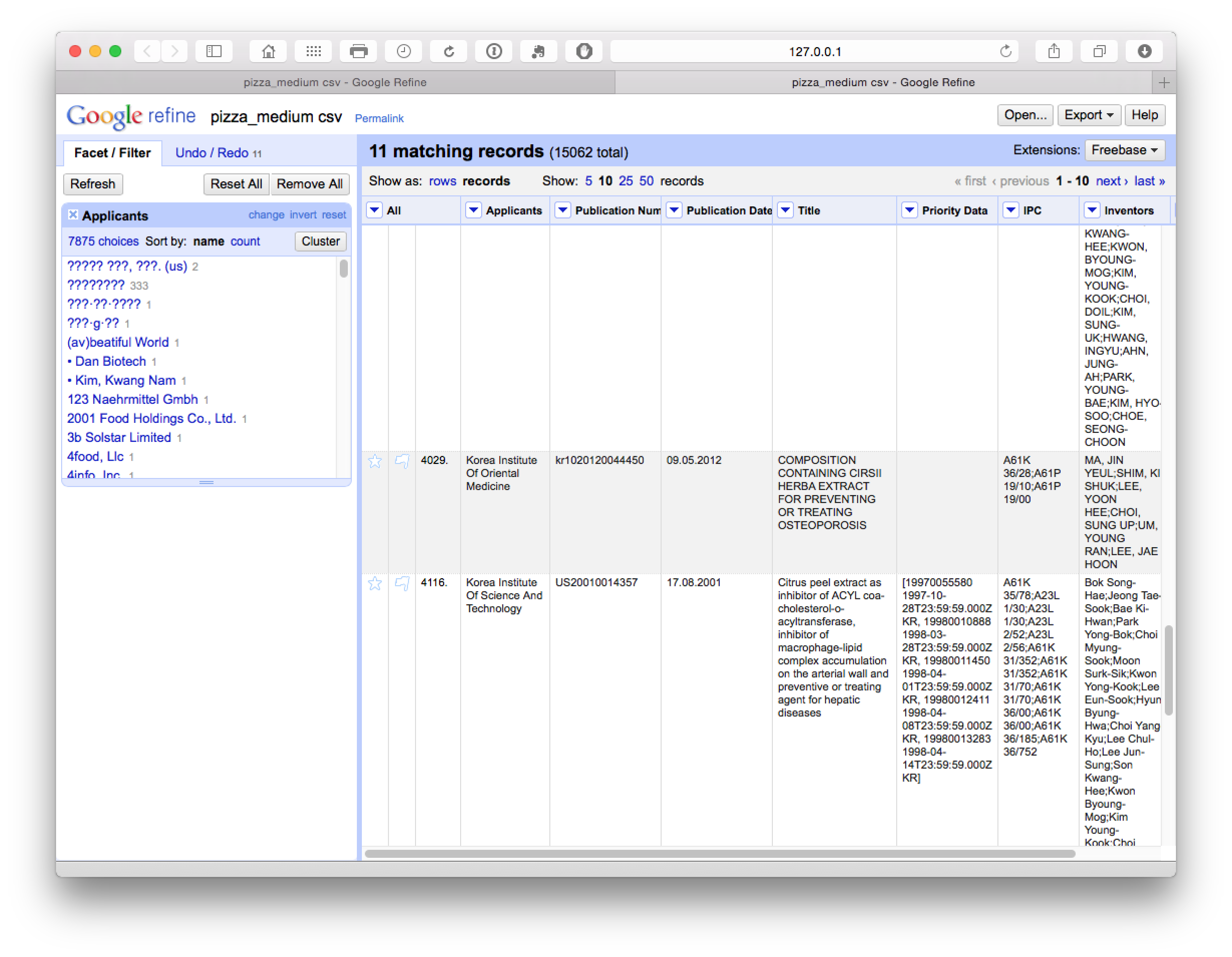1232x957 pixels.
Task: Click the browser home icon
Action: pyautogui.click(x=269, y=51)
